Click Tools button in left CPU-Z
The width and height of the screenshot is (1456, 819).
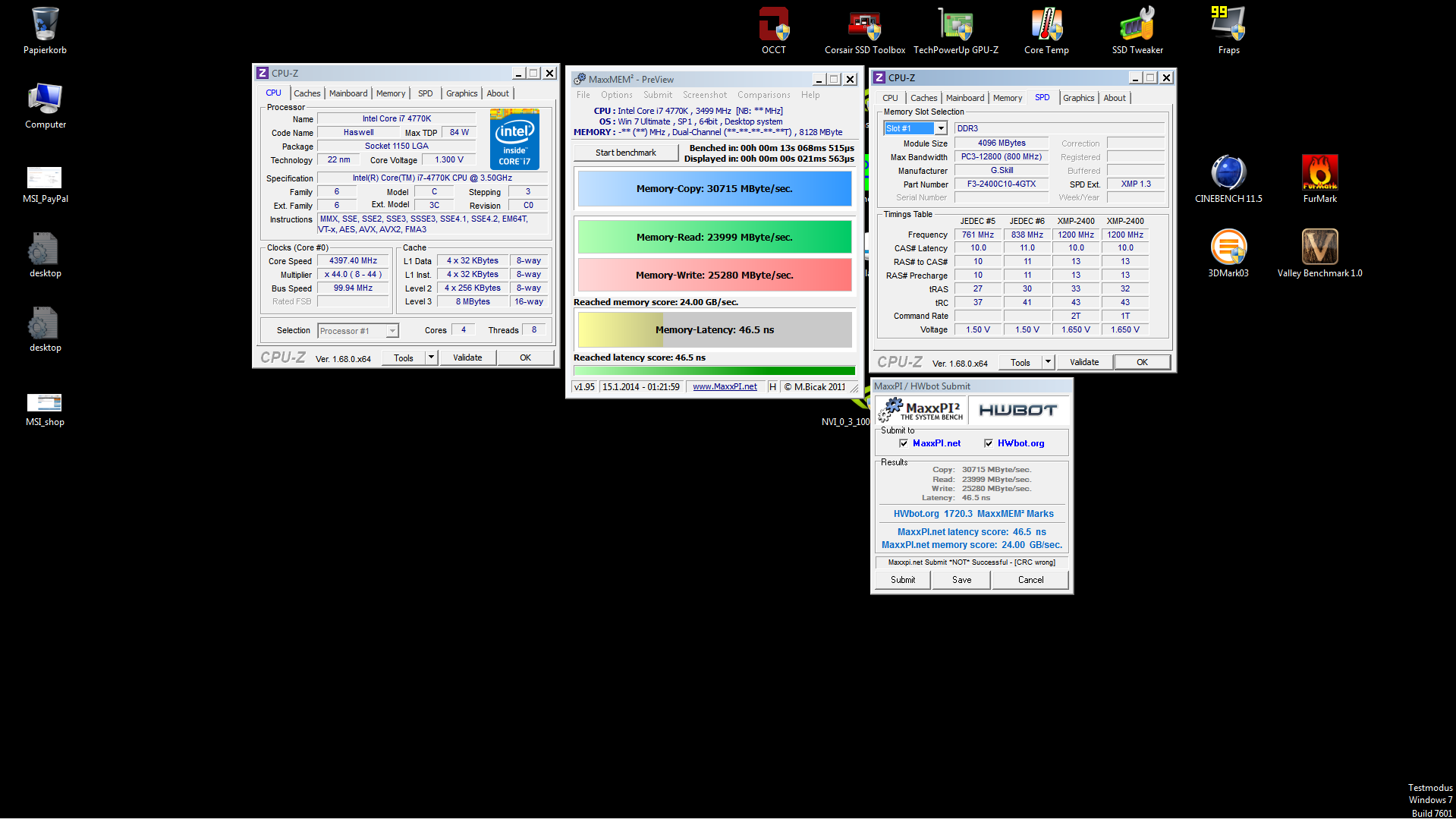(404, 358)
